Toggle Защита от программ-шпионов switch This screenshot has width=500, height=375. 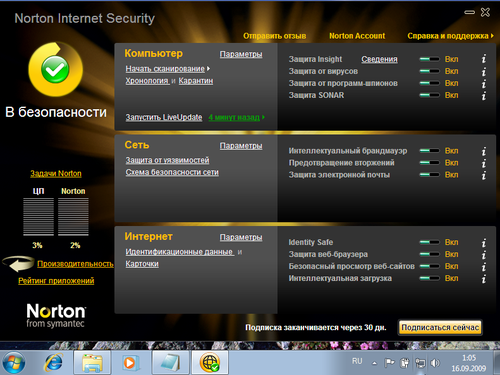pyautogui.click(x=429, y=83)
